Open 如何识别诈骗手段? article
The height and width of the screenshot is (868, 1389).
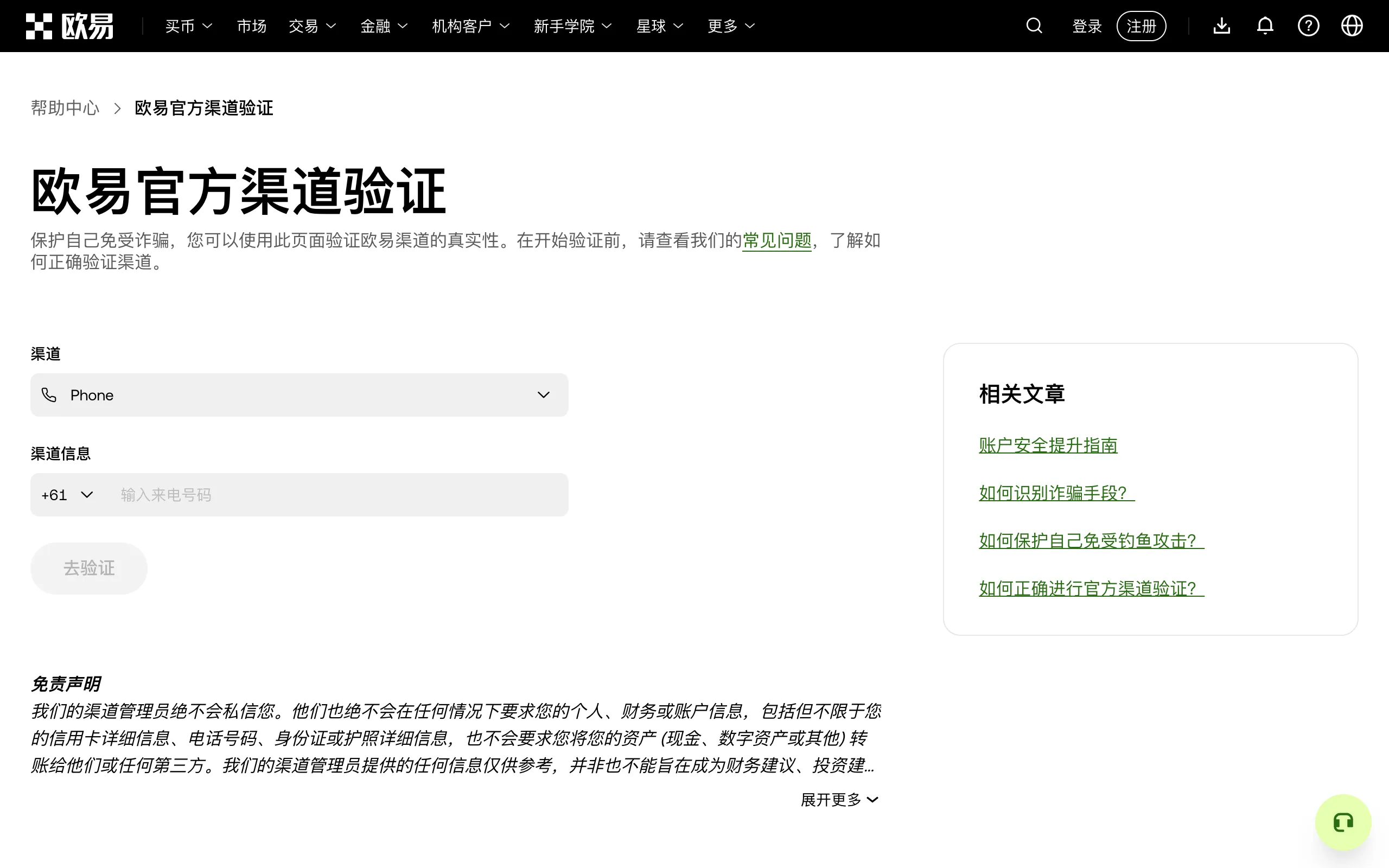coord(1057,493)
